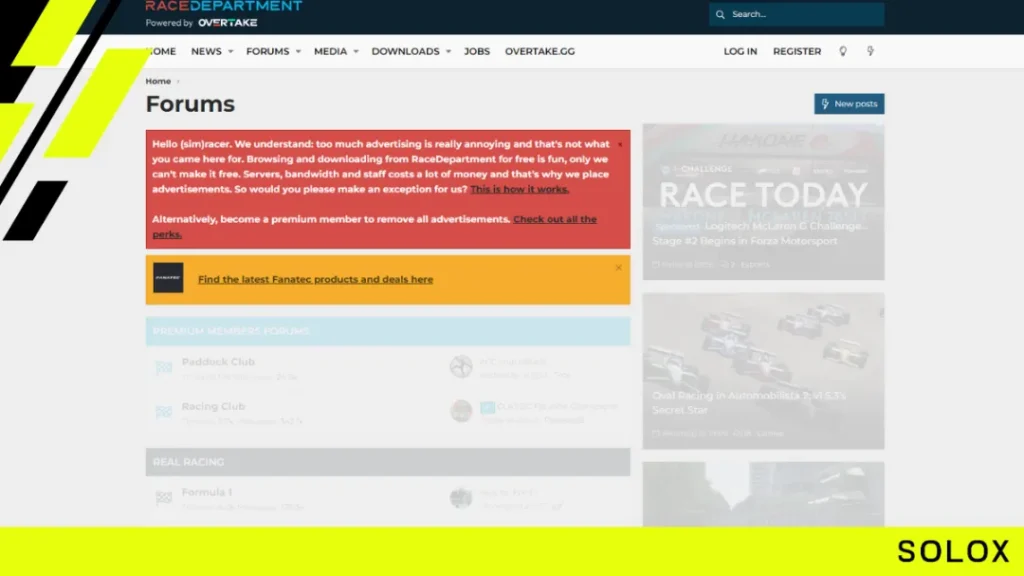Image resolution: width=1024 pixels, height=576 pixels.
Task: Expand the MEDIA dropdown arrow
Action: 356,52
